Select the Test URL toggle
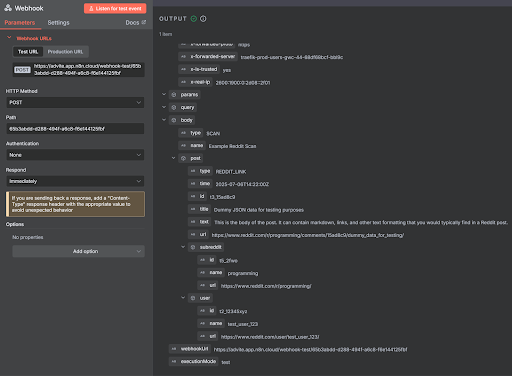 [x=28, y=52]
